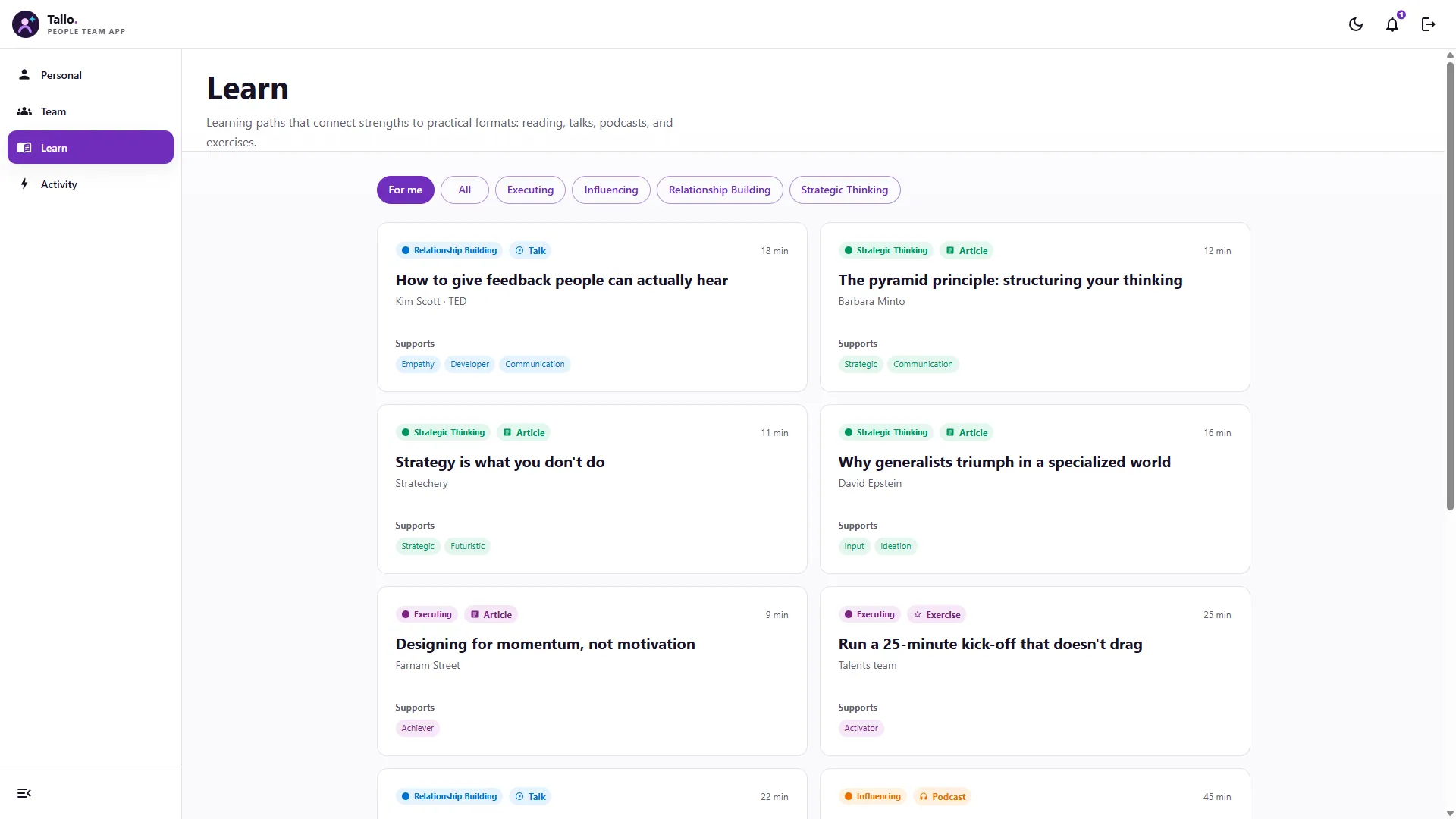The width and height of the screenshot is (1456, 819).
Task: Collapse the sidebar menu icon
Action: [24, 793]
